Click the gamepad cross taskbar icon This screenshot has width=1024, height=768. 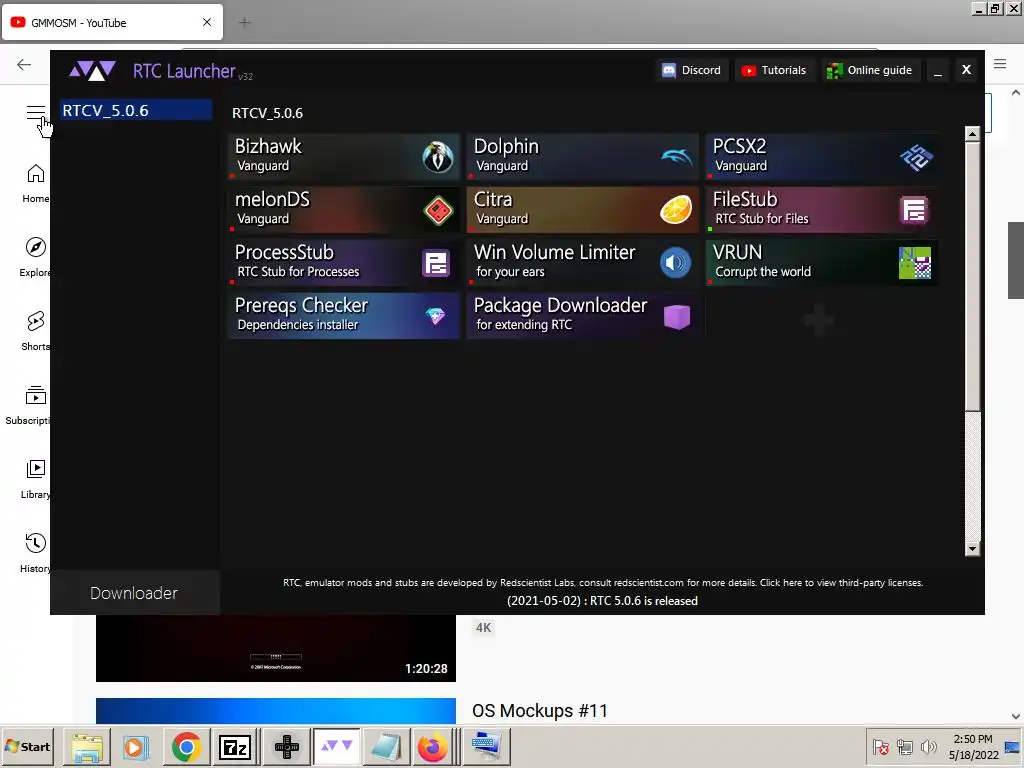287,747
